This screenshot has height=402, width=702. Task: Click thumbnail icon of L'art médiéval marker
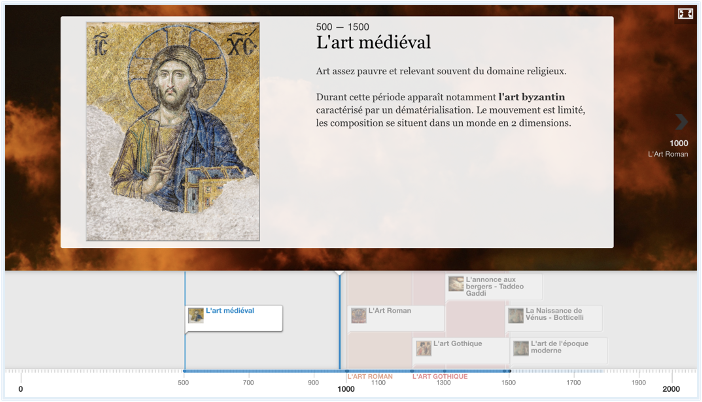click(x=196, y=315)
